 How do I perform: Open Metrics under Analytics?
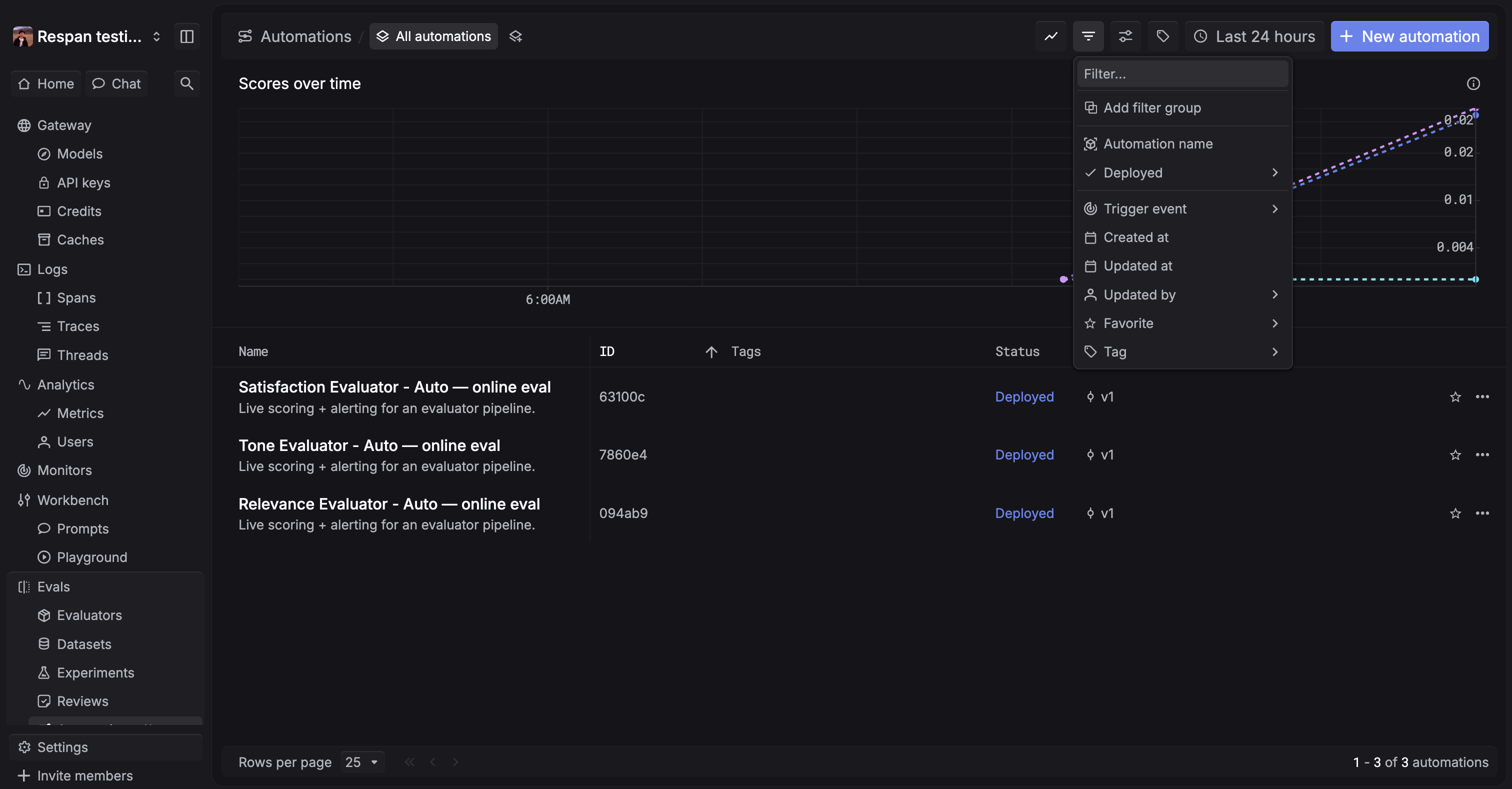pyautogui.click(x=80, y=413)
